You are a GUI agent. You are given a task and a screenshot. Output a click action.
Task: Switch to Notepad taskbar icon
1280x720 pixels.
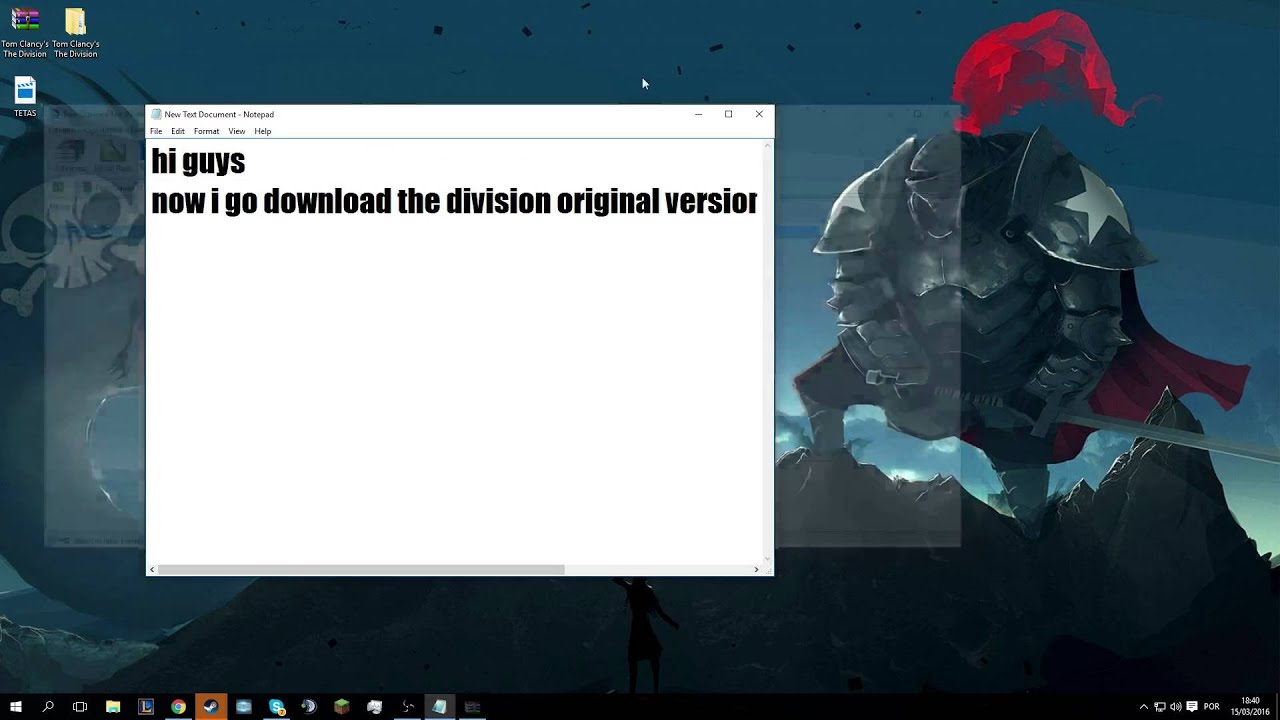click(439, 706)
